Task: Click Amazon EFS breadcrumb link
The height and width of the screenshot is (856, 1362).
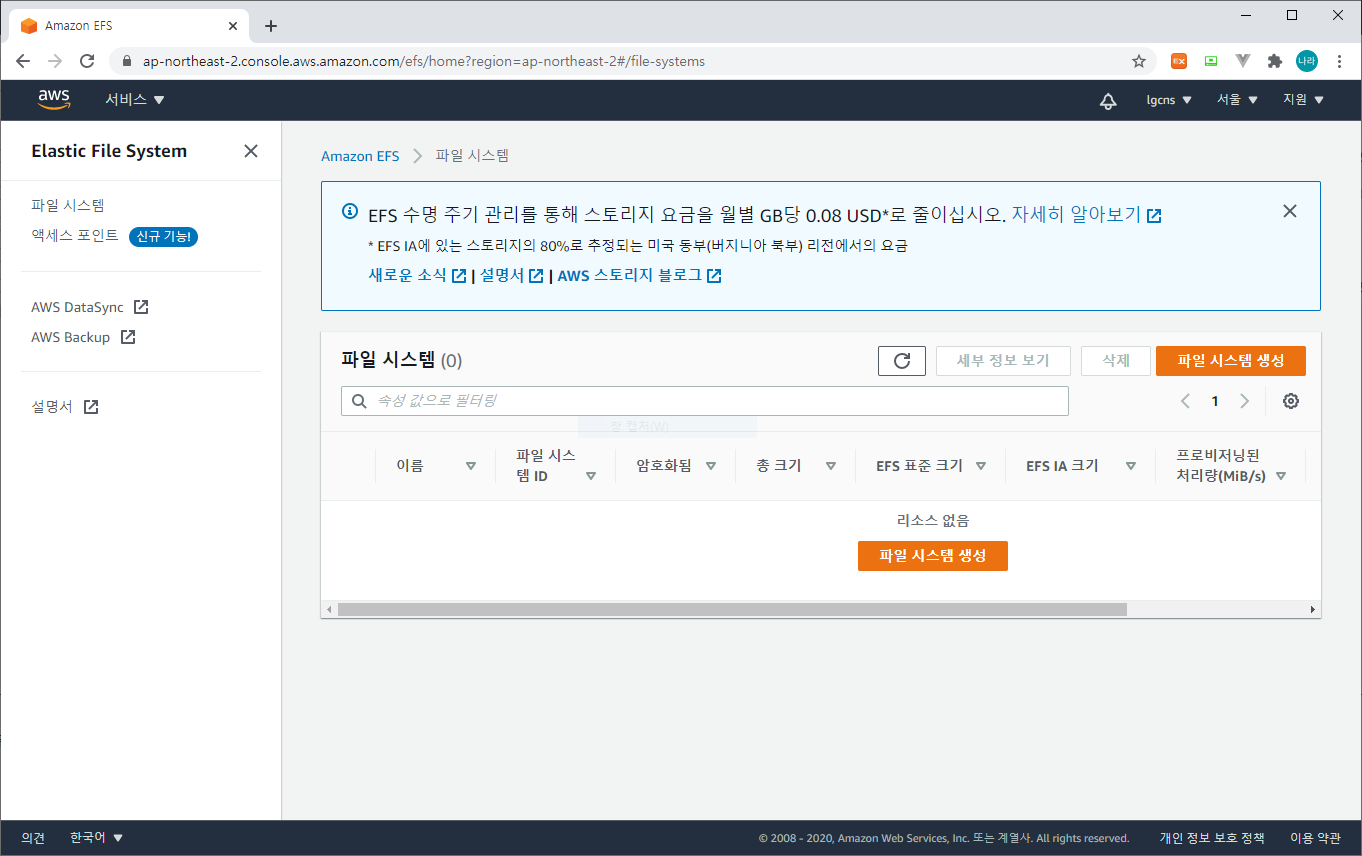Action: [360, 156]
